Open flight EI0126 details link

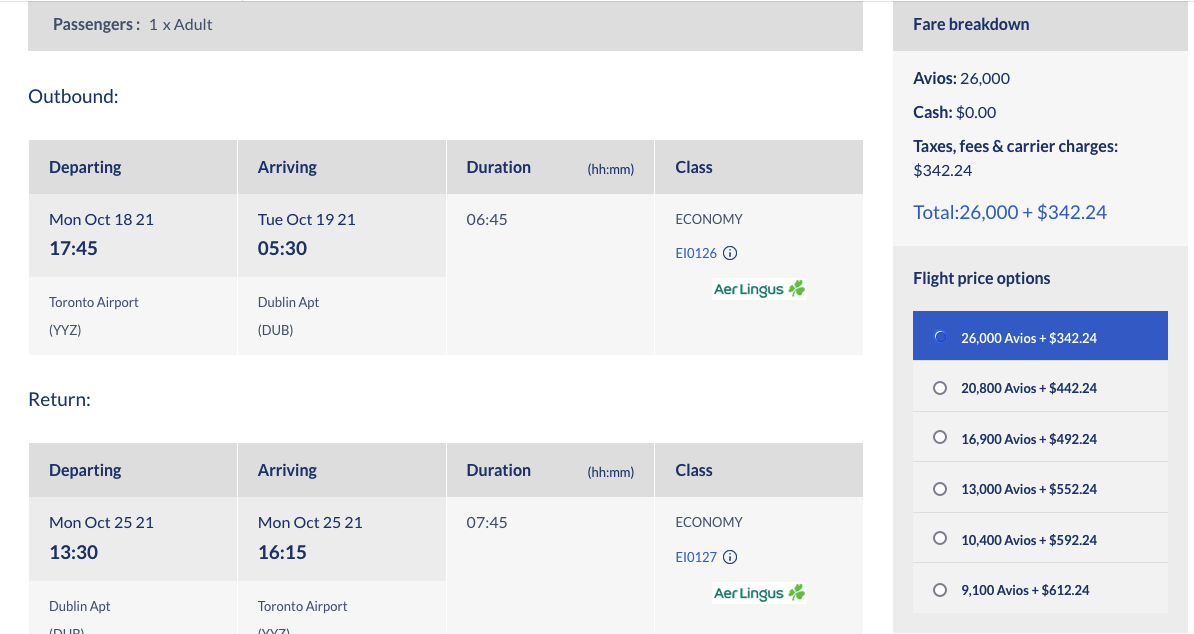(x=696, y=253)
